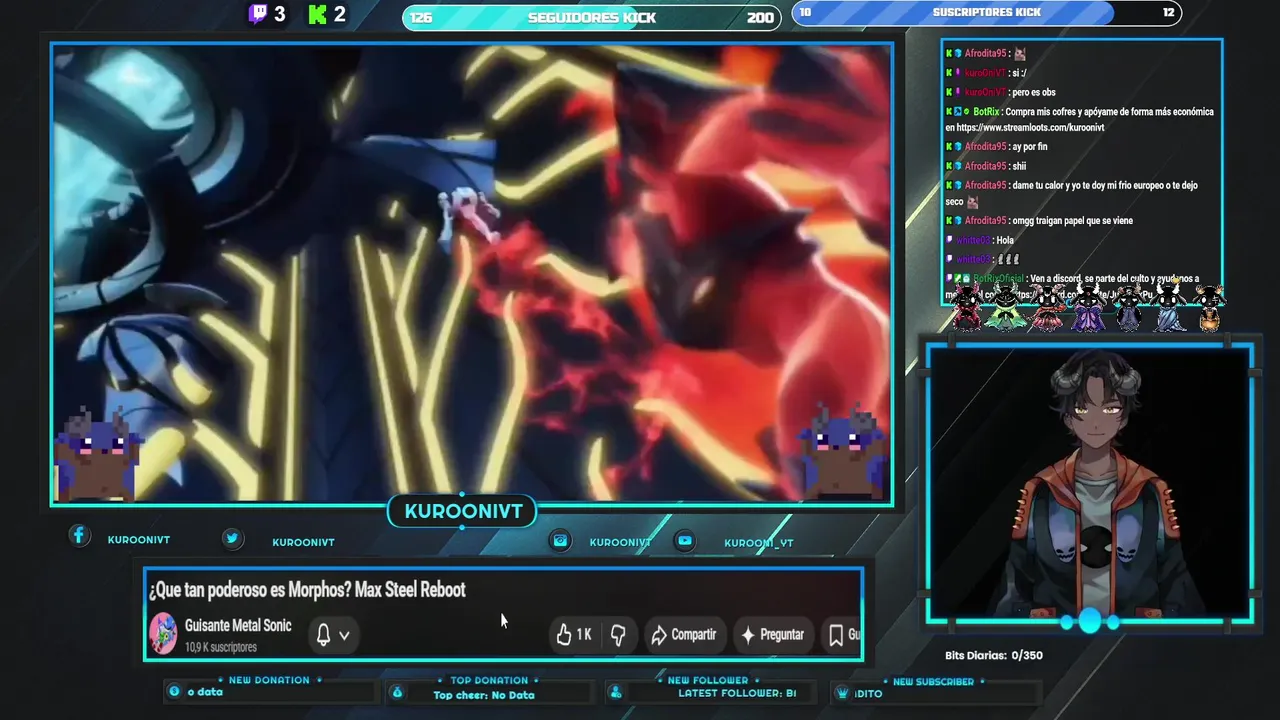Open the Twitter bird icon
1280x720 pixels.
click(x=232, y=538)
